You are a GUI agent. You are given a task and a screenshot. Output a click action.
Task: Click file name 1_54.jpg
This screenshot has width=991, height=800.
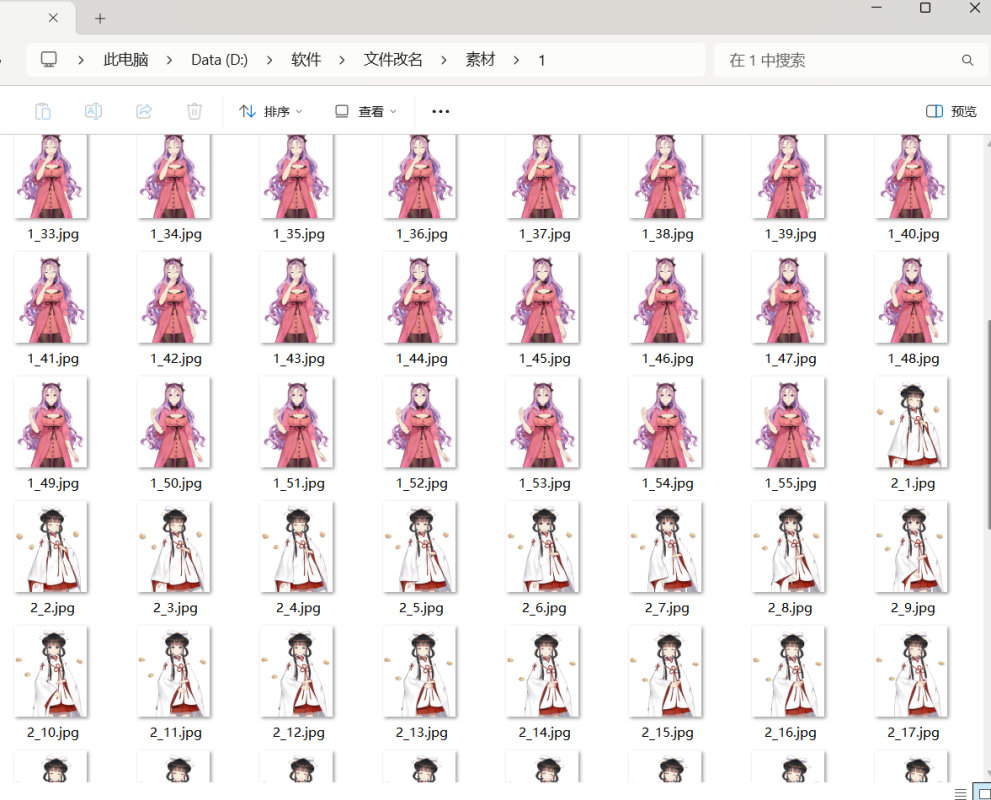click(x=667, y=483)
